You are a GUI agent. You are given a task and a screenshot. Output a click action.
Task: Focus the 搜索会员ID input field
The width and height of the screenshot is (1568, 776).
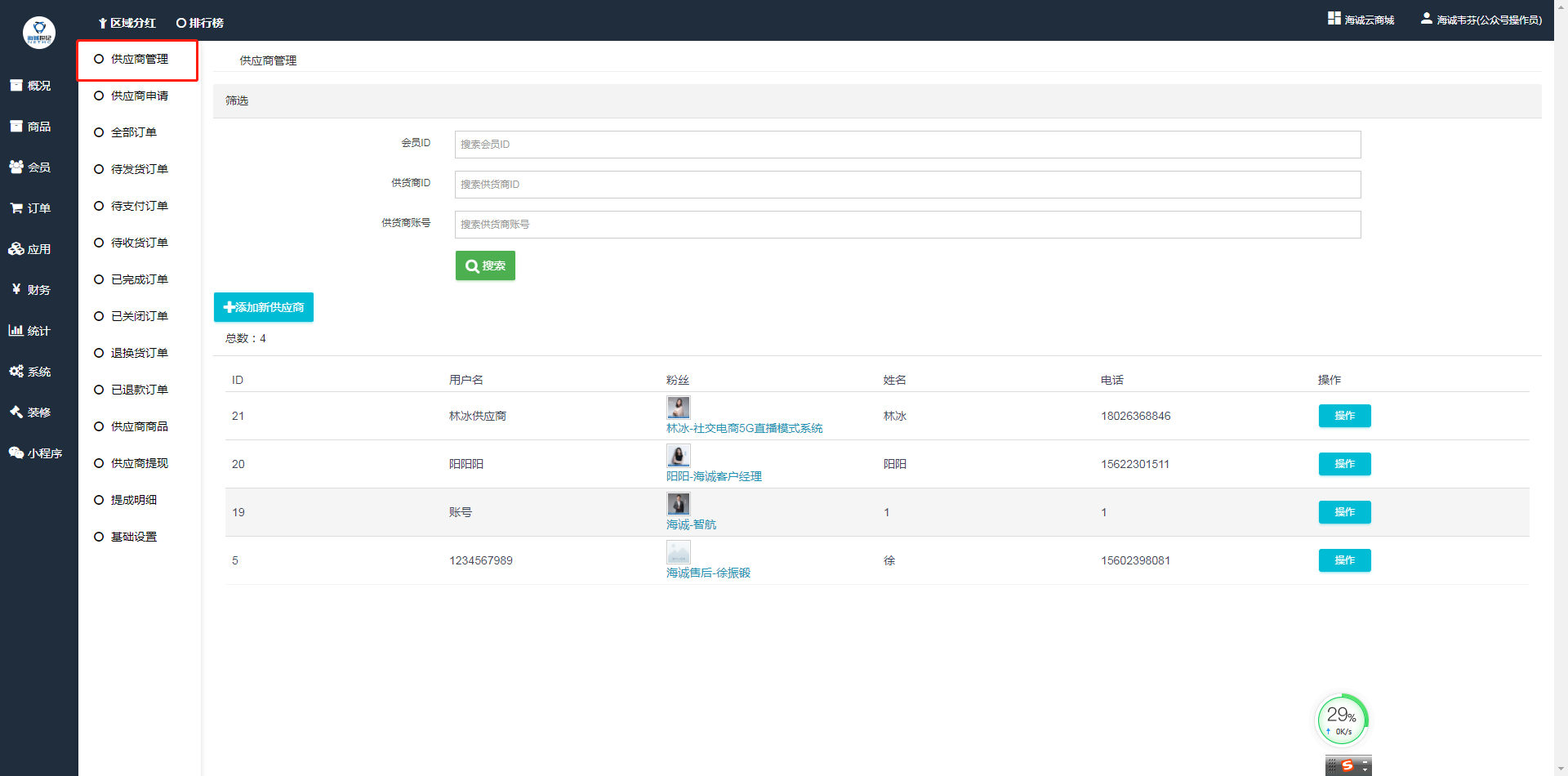click(907, 145)
